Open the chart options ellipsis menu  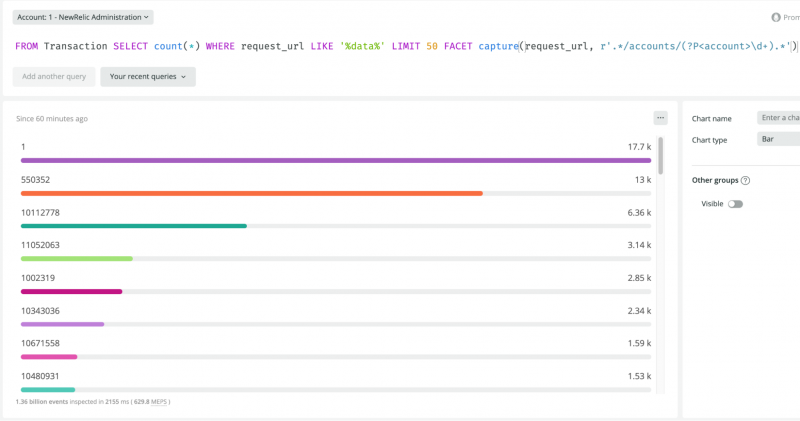click(660, 118)
